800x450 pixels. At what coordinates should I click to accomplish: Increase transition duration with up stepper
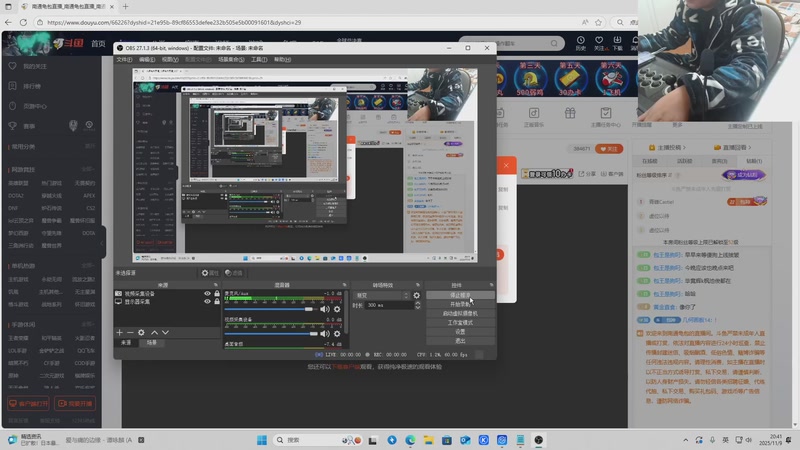[417, 303]
